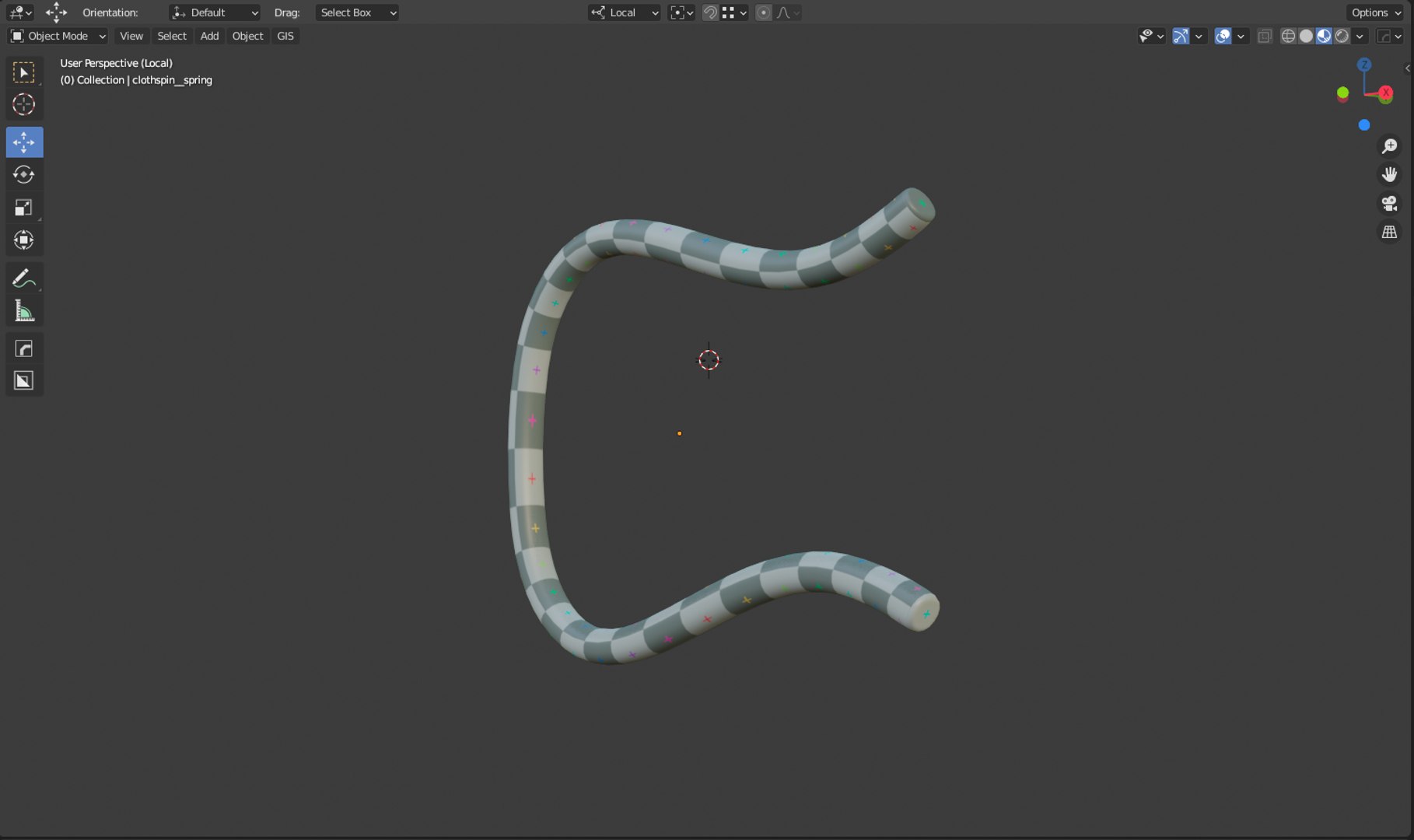Switch perspective/orthographic grid icon
1414x840 pixels.
[1389, 232]
